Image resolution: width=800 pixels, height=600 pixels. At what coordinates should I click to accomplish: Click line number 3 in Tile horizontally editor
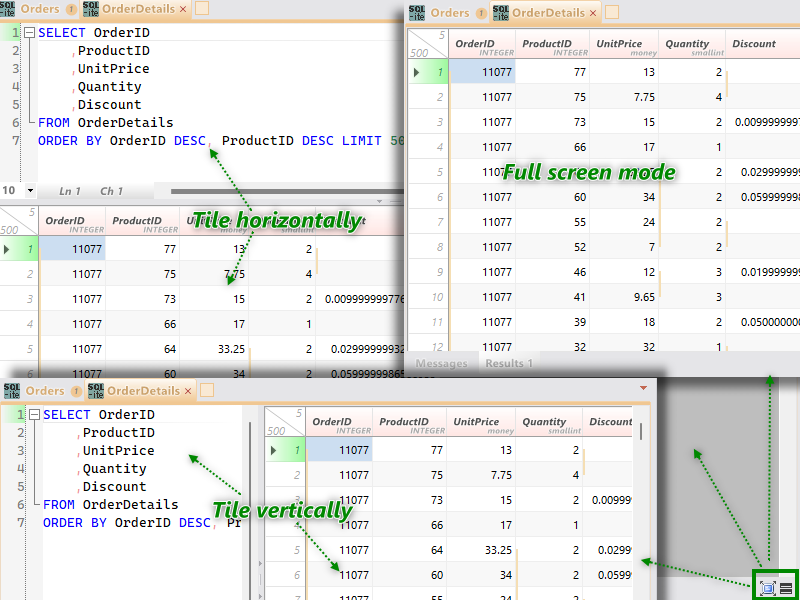tap(16, 69)
